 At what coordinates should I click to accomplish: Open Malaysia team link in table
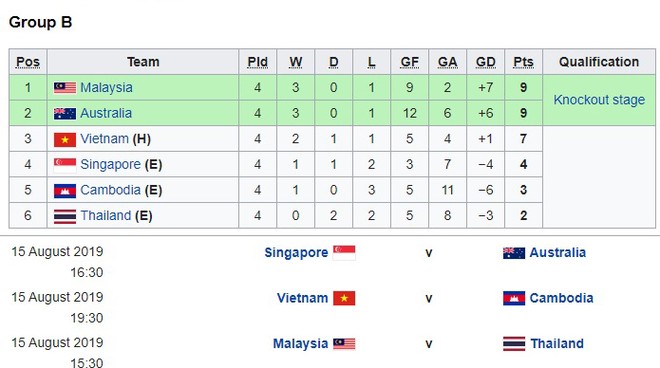(x=106, y=88)
